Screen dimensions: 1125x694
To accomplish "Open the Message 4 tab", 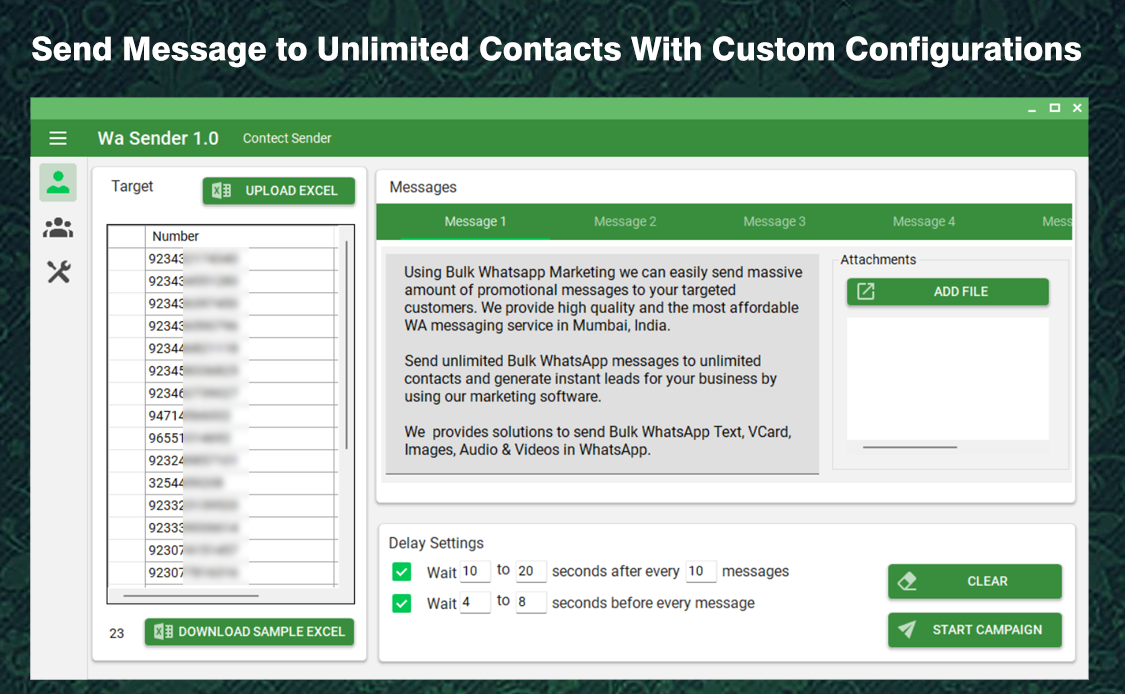I will [x=923, y=221].
